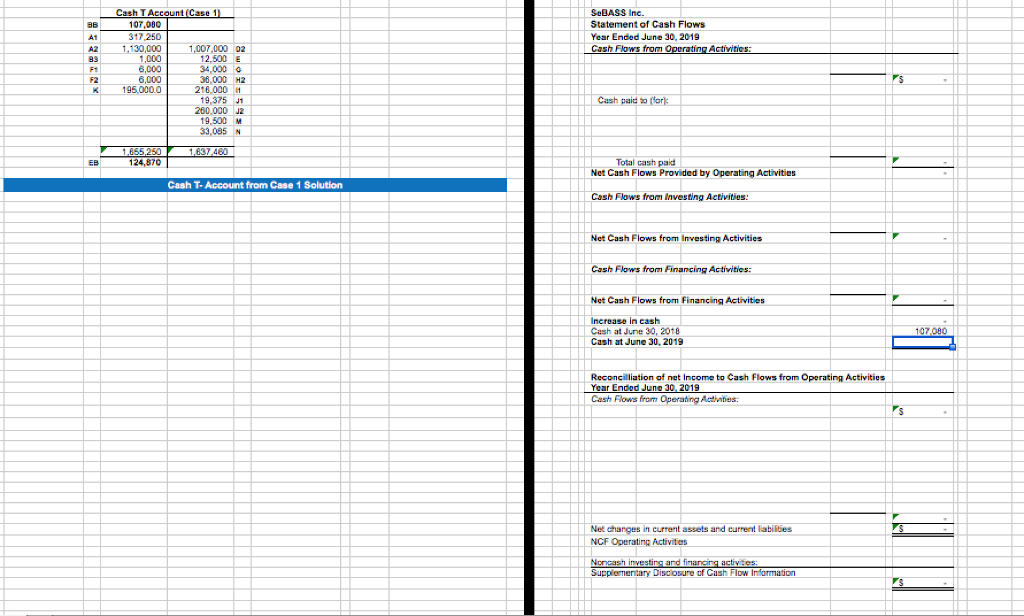Click "Cash Flows from Investing Activities:" heading
The width and height of the screenshot is (1024, 616).
coord(669,197)
